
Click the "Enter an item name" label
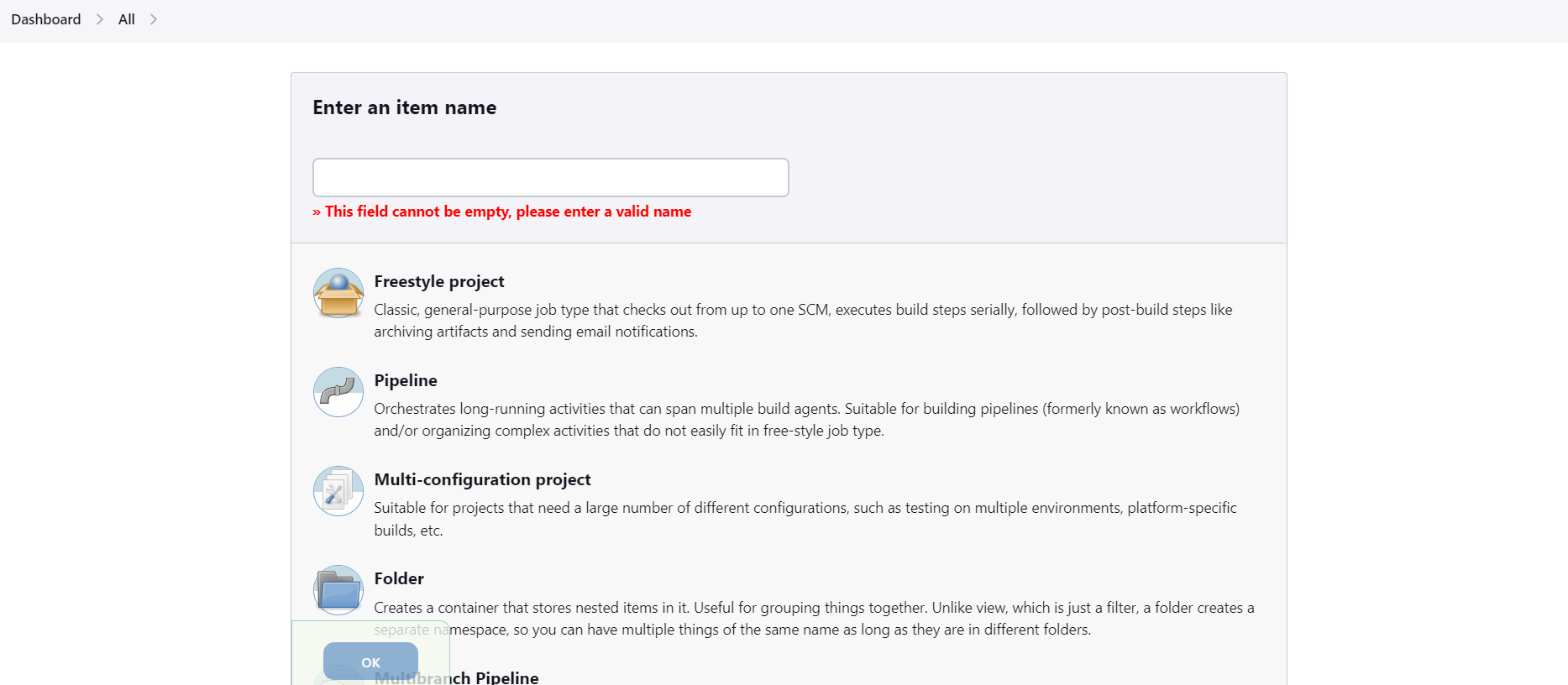(404, 107)
